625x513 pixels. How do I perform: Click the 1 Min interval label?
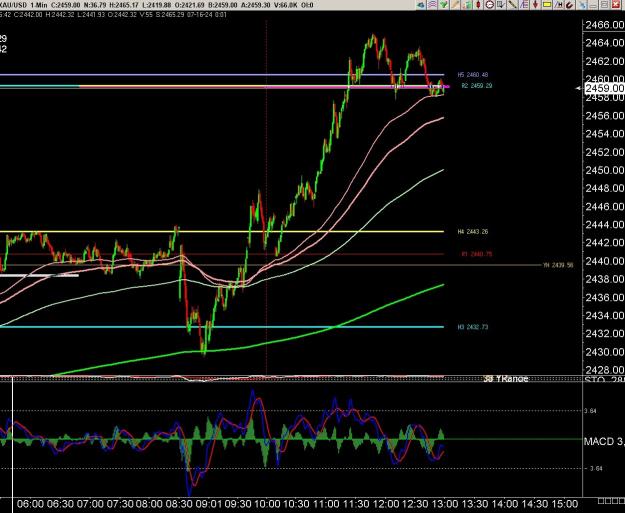click(38, 5)
